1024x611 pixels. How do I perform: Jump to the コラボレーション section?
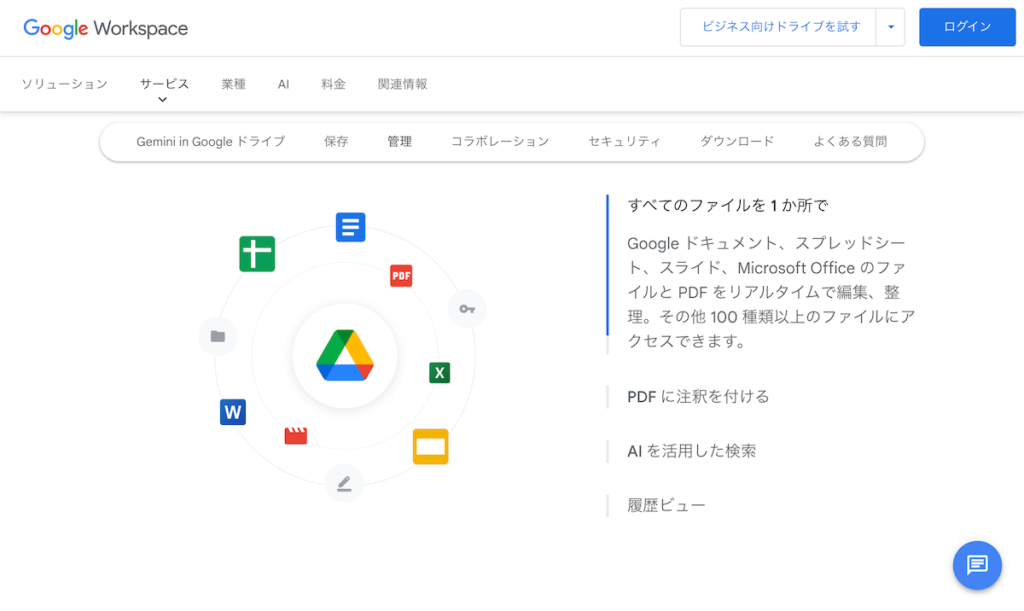[500, 142]
